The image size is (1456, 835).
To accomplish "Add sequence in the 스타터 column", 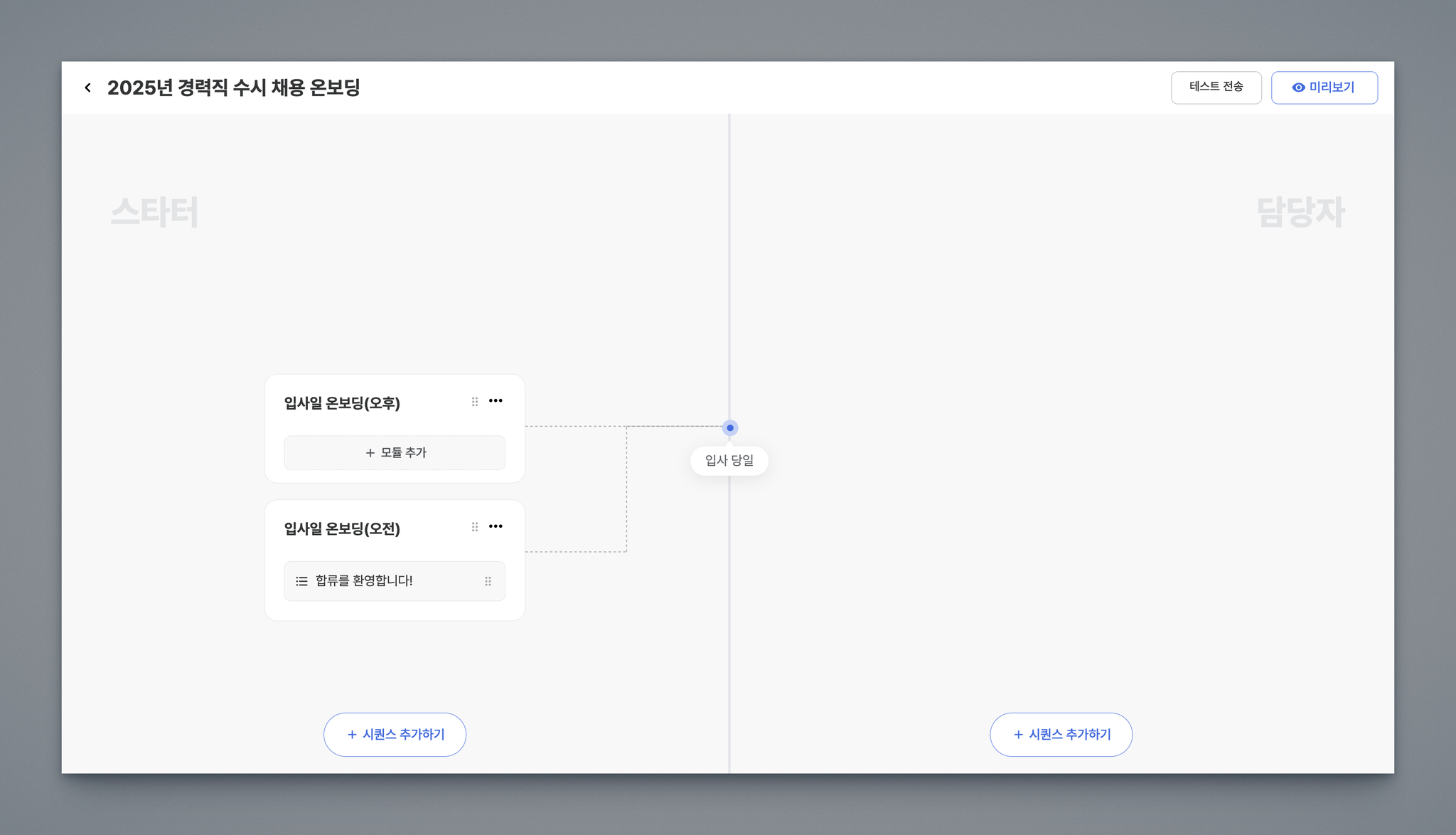I will click(x=395, y=734).
